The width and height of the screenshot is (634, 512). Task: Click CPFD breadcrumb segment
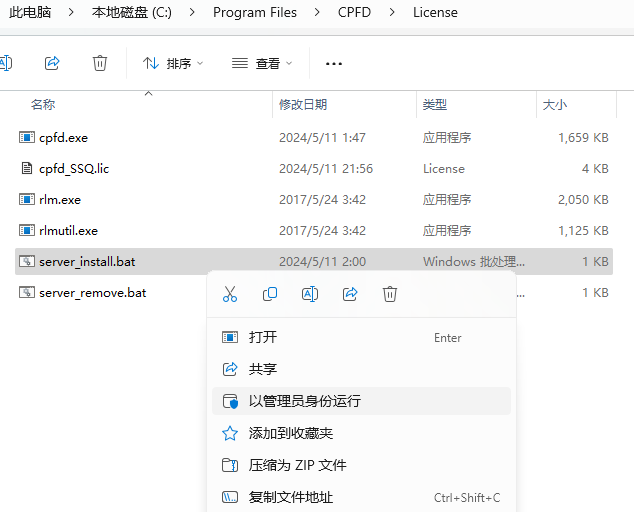354,12
